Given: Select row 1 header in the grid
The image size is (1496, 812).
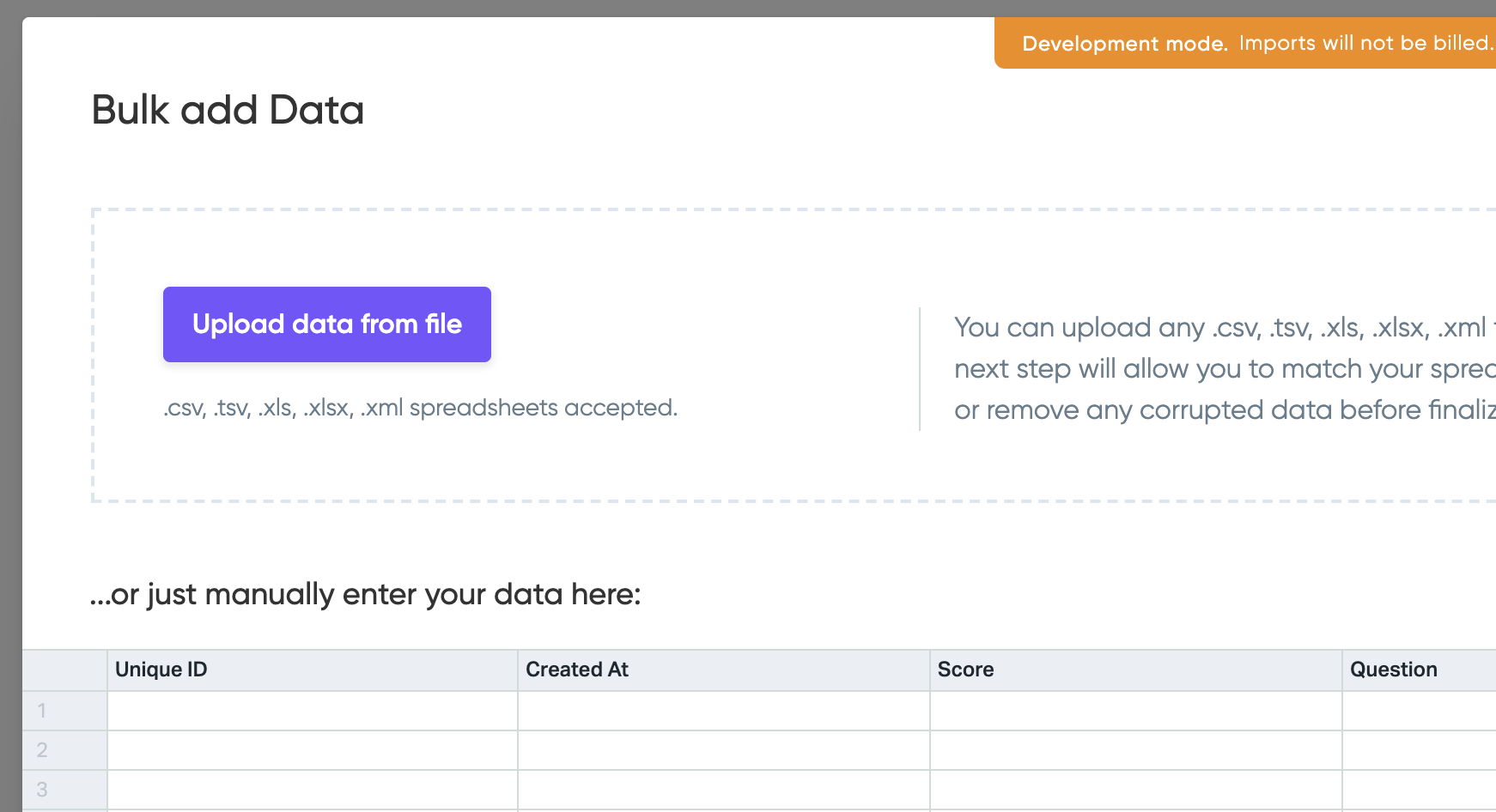Looking at the screenshot, I should 64,711.
